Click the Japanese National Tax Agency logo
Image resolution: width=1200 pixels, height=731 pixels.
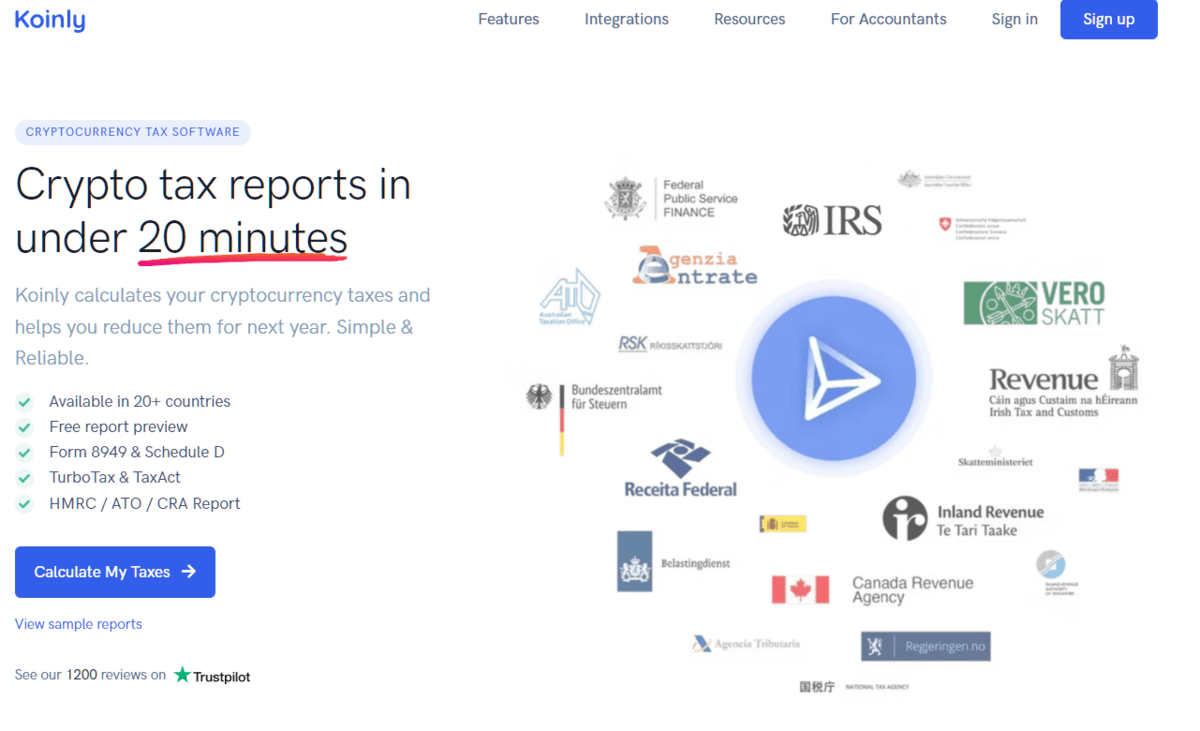click(854, 687)
